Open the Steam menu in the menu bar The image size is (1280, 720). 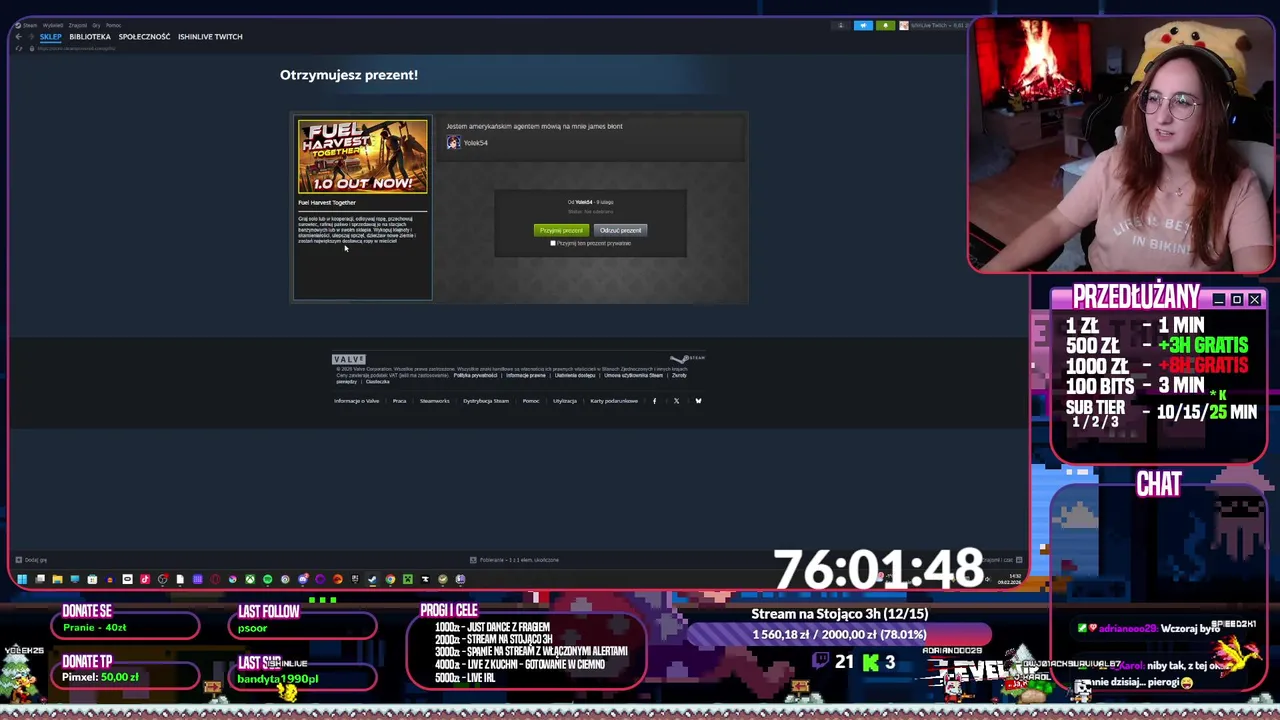click(26, 25)
